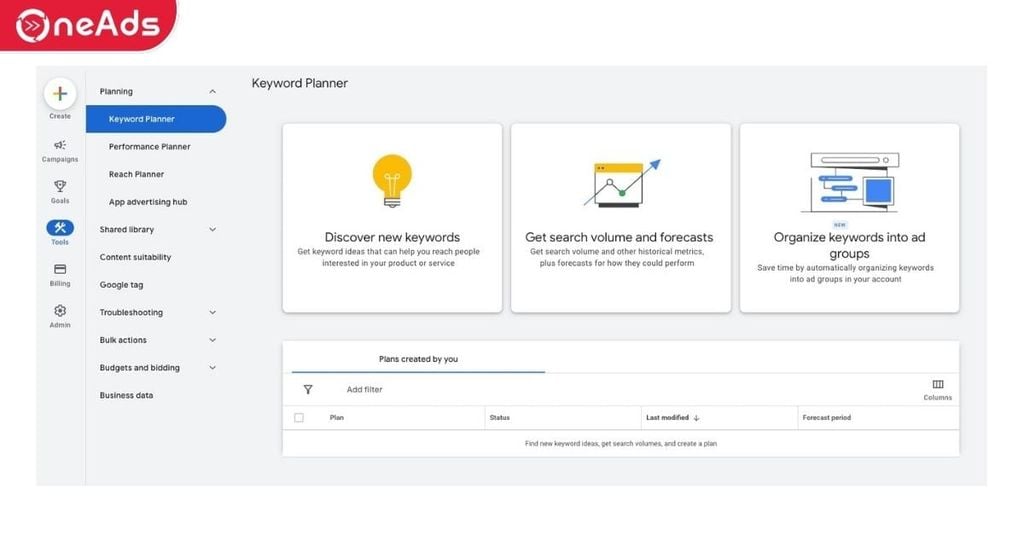Click the filter funnel icon
This screenshot has width=1024, height=536.
pyautogui.click(x=308, y=390)
